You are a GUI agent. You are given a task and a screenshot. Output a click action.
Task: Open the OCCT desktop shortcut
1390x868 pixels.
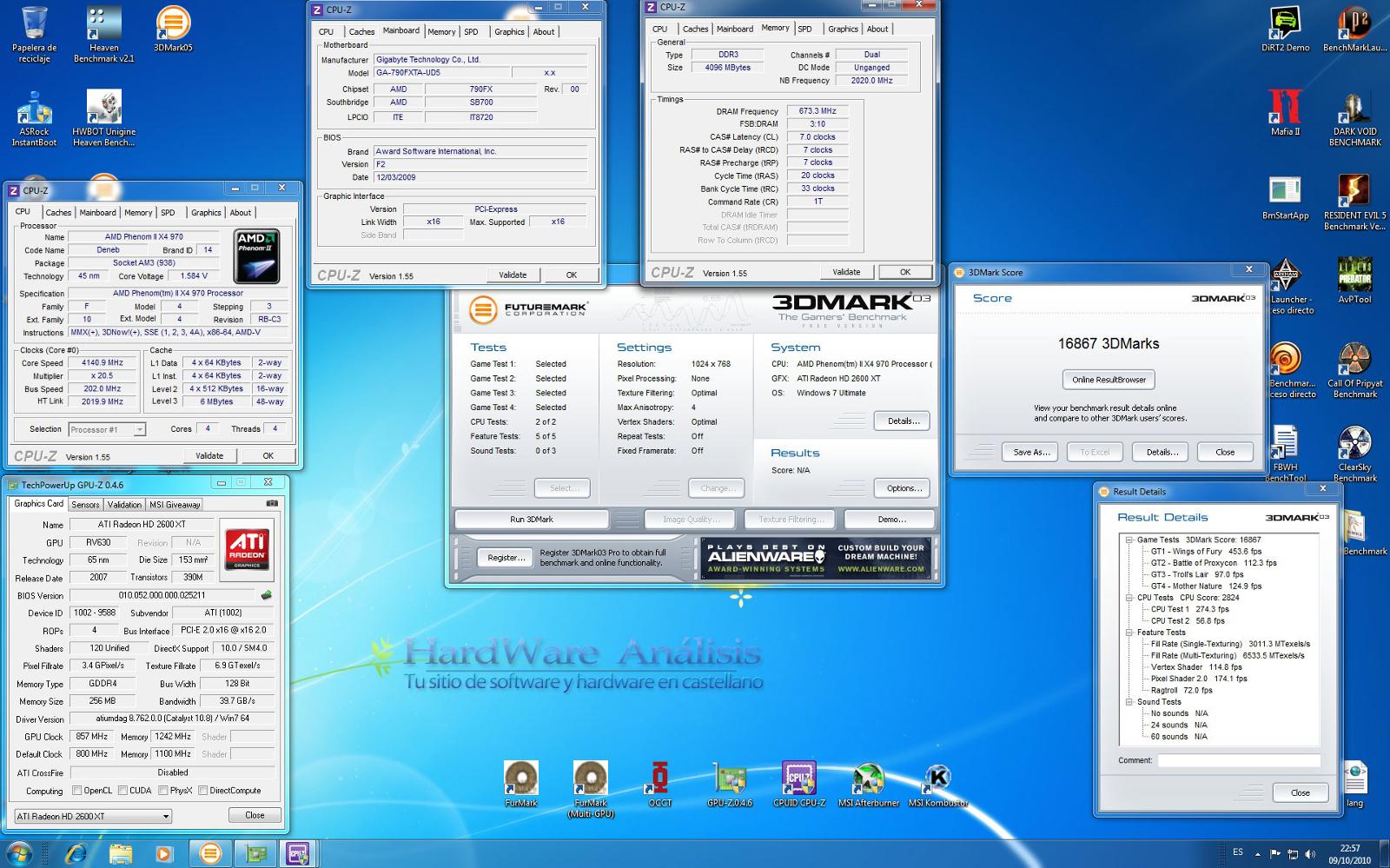(660, 784)
